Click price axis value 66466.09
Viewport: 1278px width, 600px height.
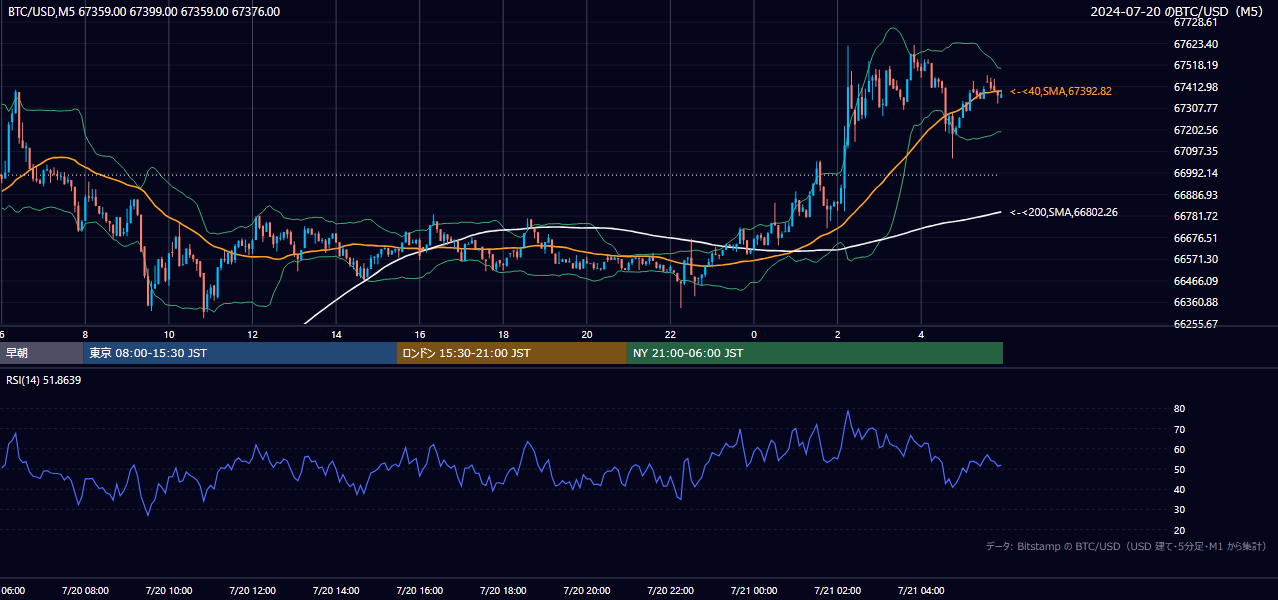pyautogui.click(x=1196, y=281)
